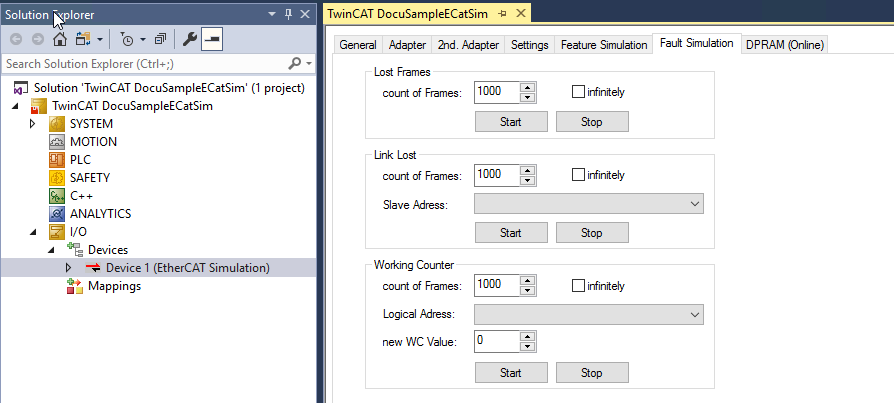Click the Solution node icon in the tree
The width and height of the screenshot is (894, 403).
pos(21,88)
